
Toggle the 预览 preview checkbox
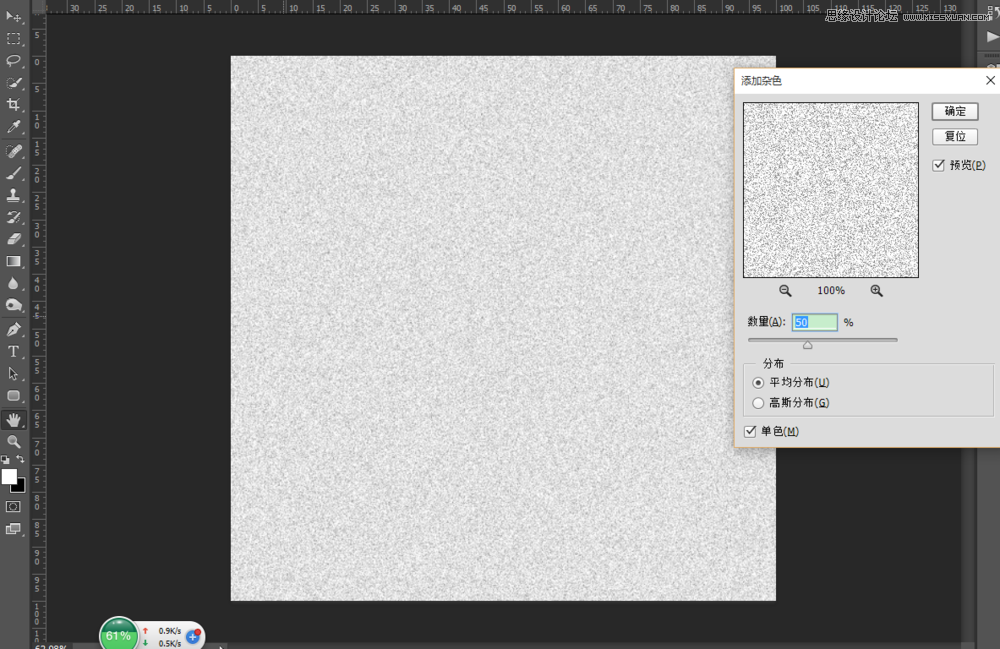point(939,165)
